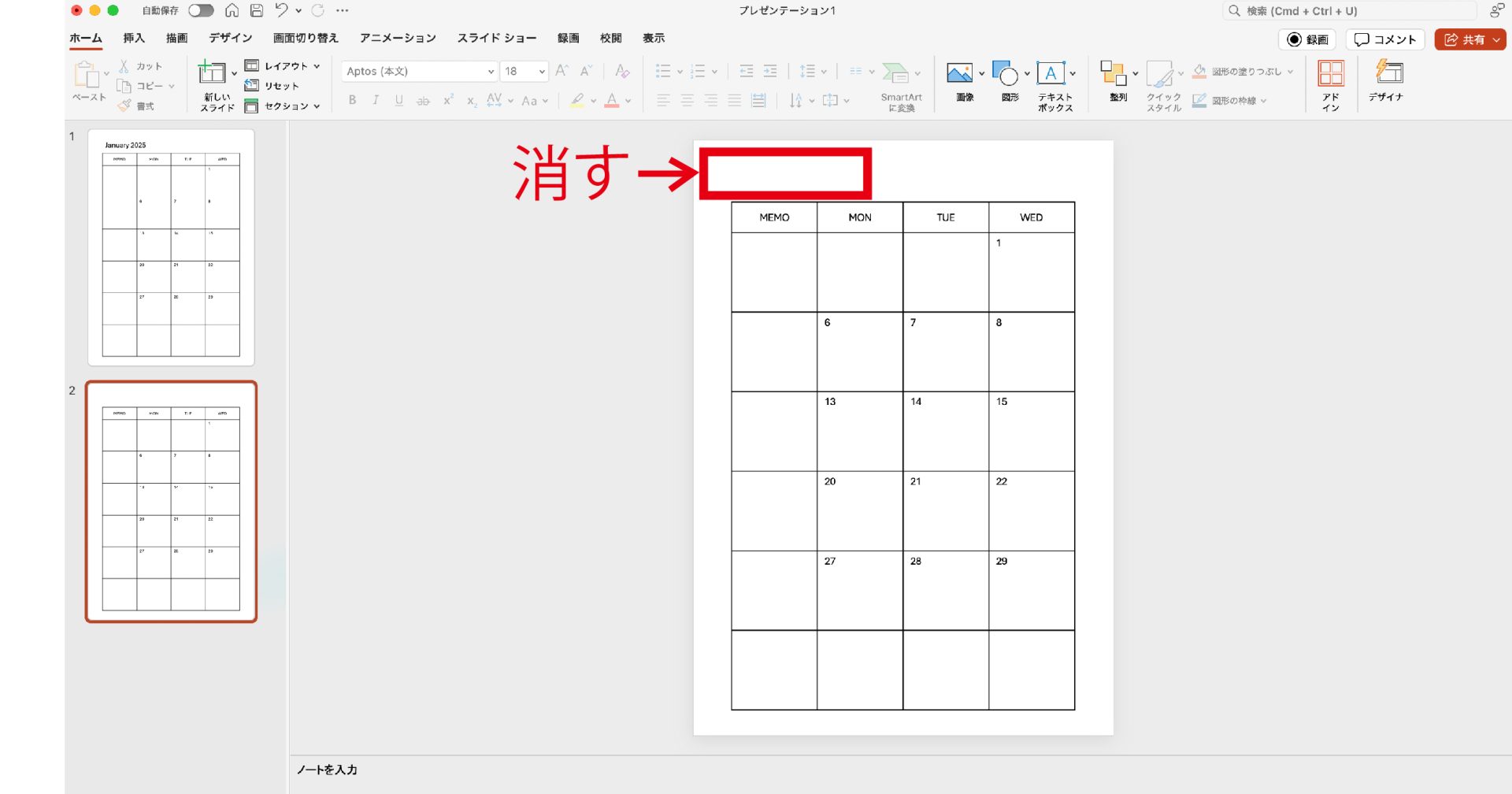The width and height of the screenshot is (1512, 794).
Task: Insert a text box (テキストボックス)
Action: point(1051,74)
